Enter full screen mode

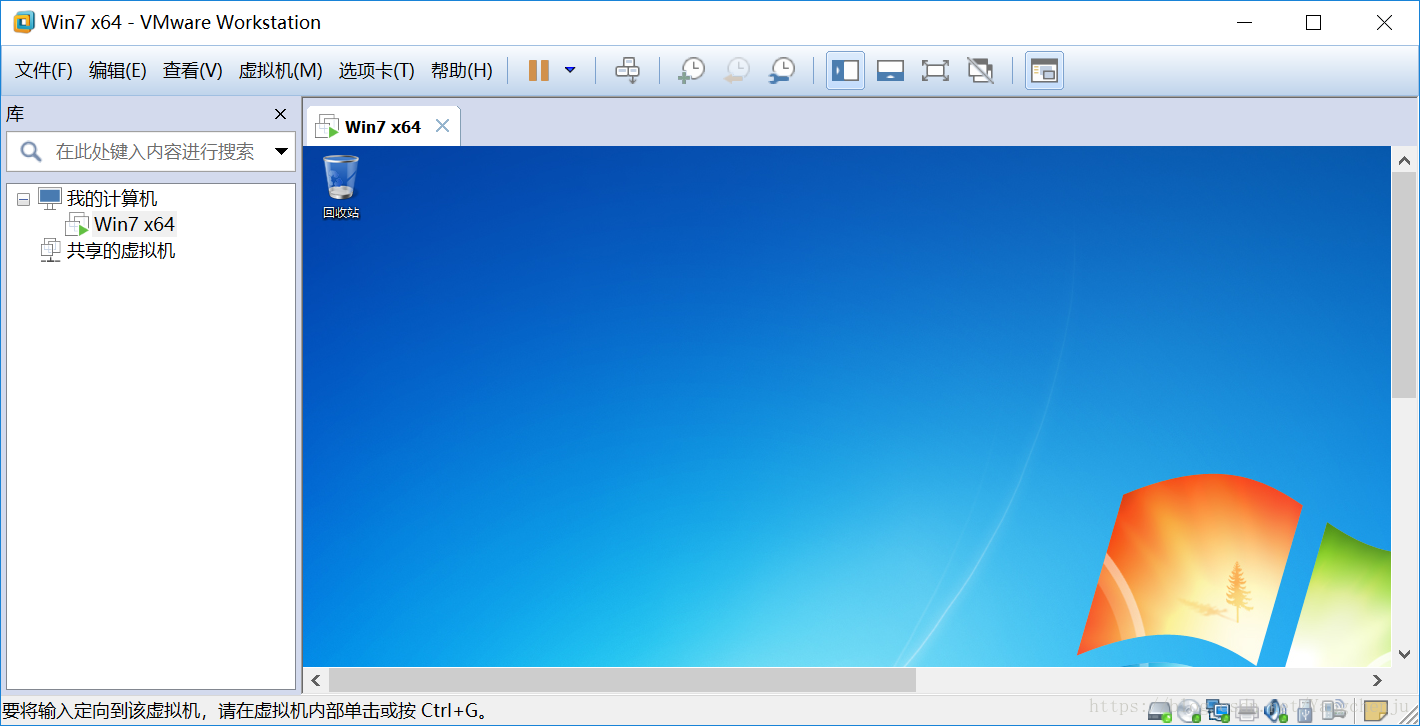point(935,71)
